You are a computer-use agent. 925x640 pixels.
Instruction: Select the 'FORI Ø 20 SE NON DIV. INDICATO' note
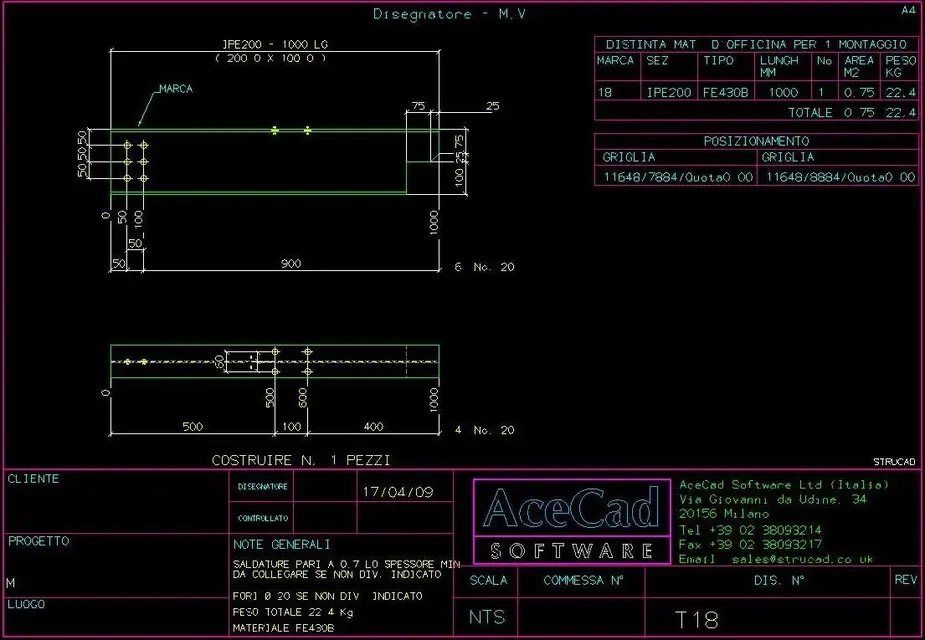327,596
